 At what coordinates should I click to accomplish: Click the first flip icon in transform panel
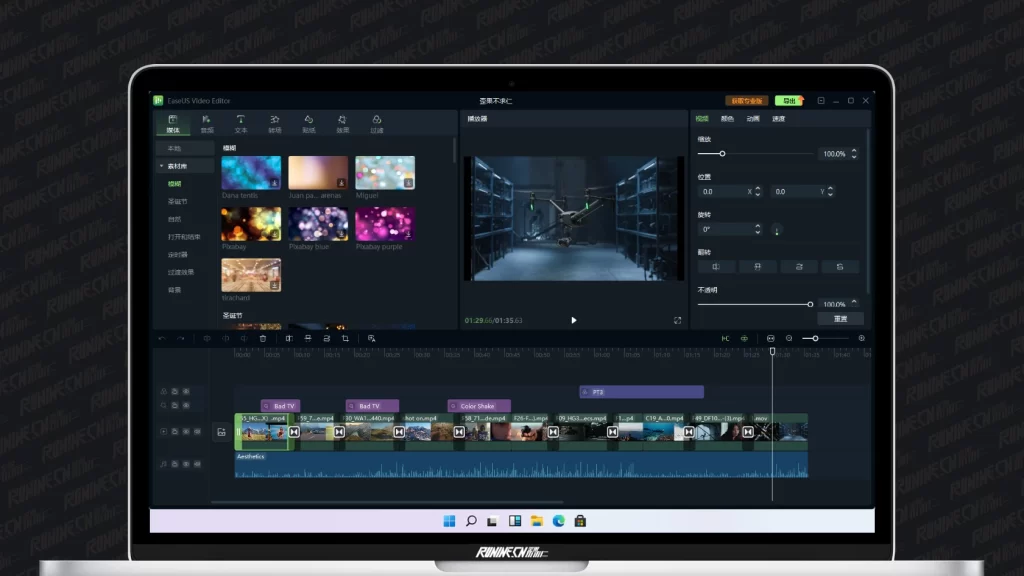coord(716,267)
